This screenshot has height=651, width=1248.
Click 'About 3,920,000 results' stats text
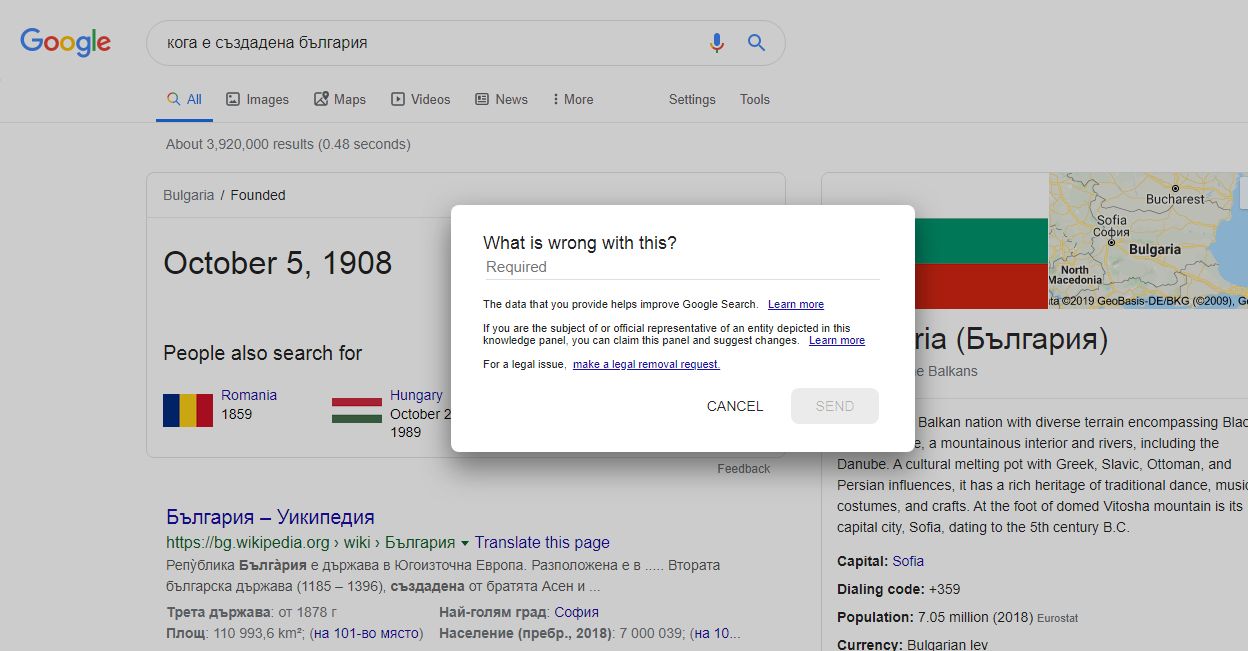click(x=288, y=144)
